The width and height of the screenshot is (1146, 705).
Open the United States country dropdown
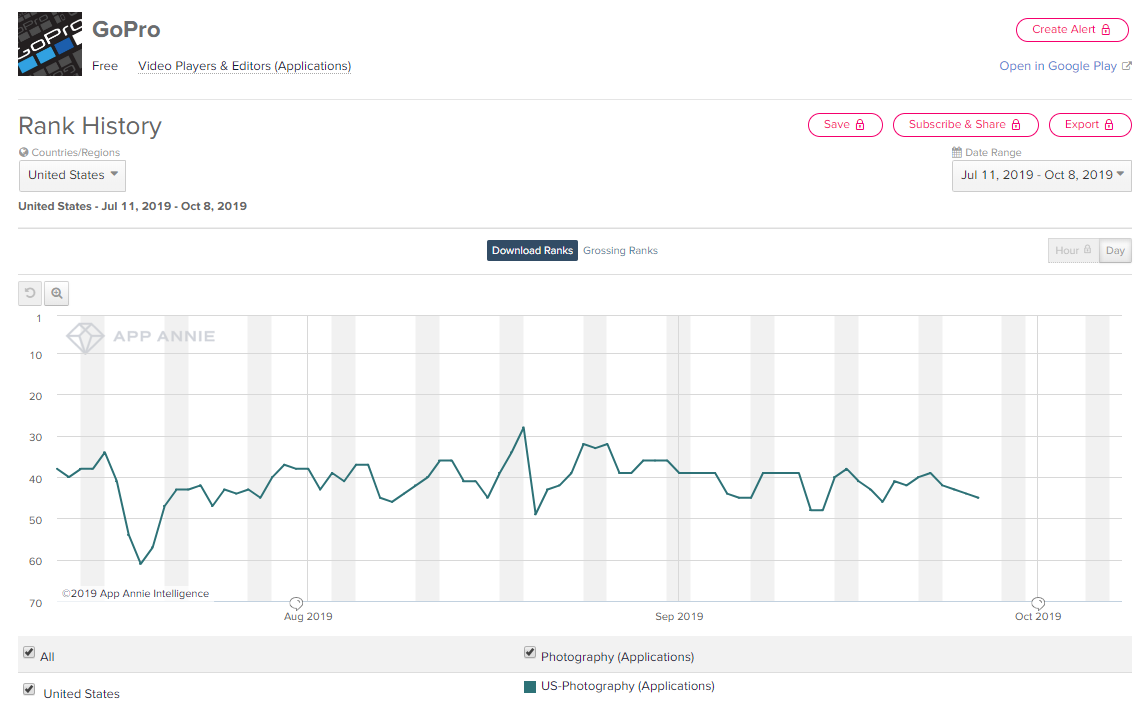(x=72, y=175)
